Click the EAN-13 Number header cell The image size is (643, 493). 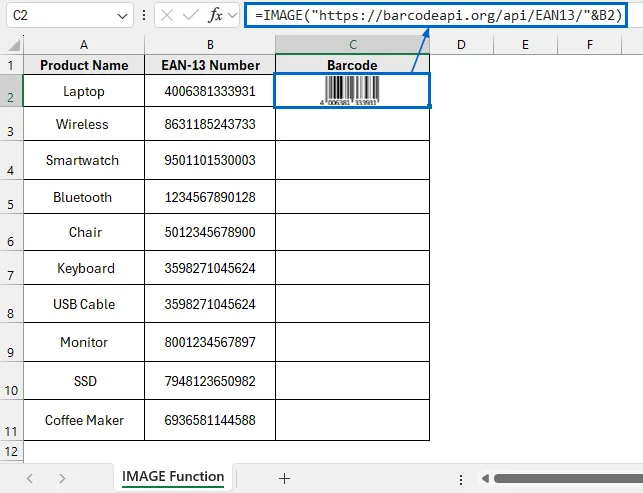(210, 65)
